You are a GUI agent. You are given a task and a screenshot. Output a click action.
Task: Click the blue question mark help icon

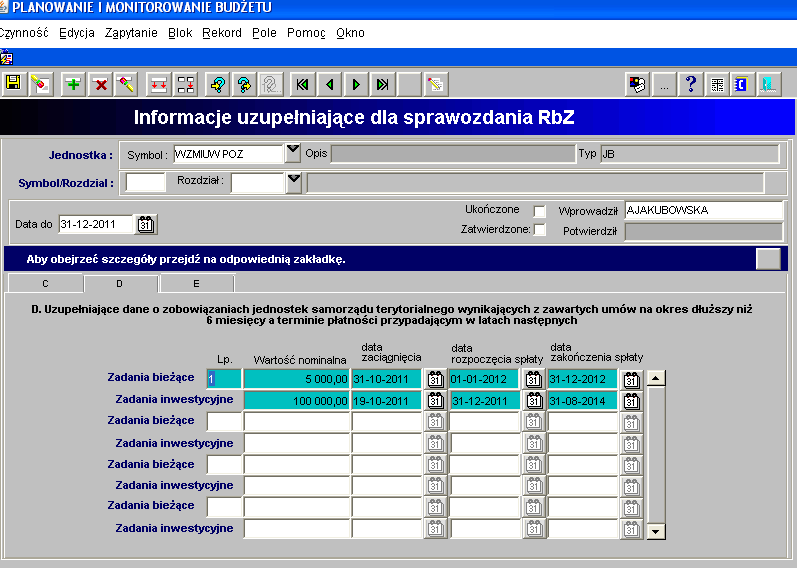(691, 84)
